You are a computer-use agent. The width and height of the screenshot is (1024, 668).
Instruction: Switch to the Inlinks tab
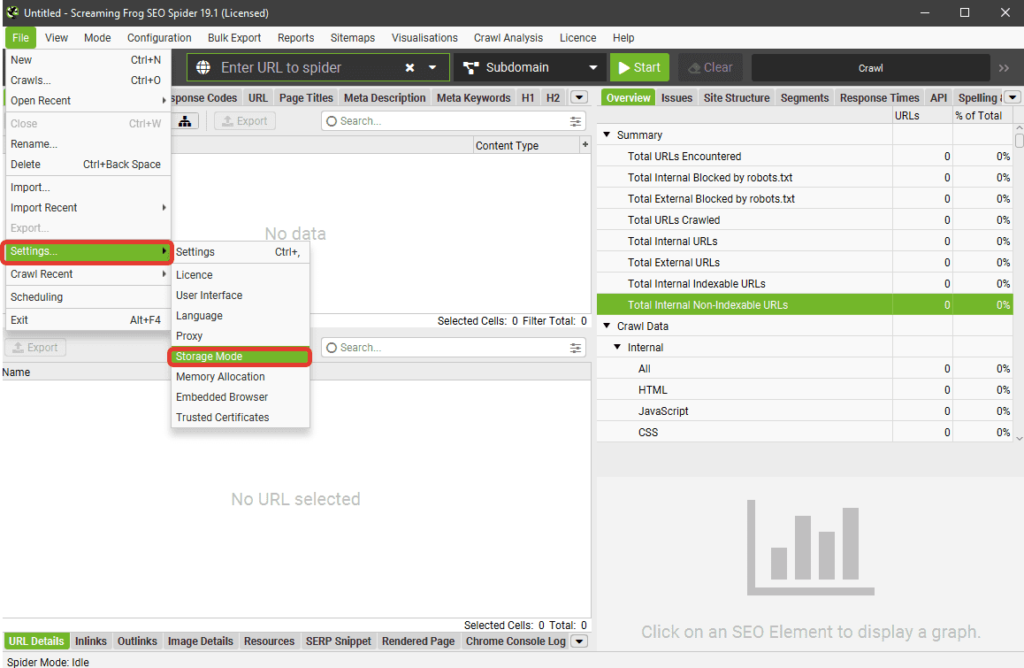(x=91, y=641)
